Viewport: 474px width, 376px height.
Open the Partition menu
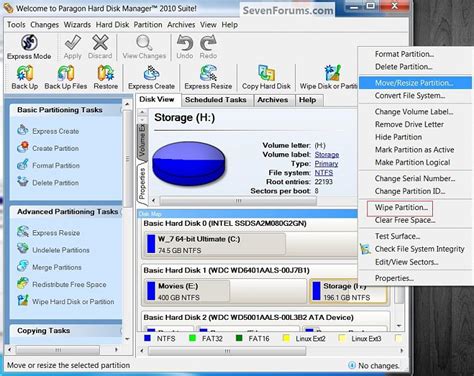point(148,25)
